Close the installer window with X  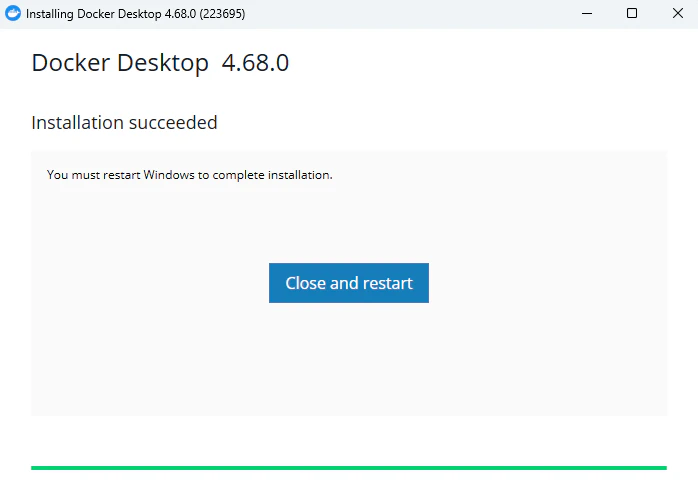pos(678,13)
